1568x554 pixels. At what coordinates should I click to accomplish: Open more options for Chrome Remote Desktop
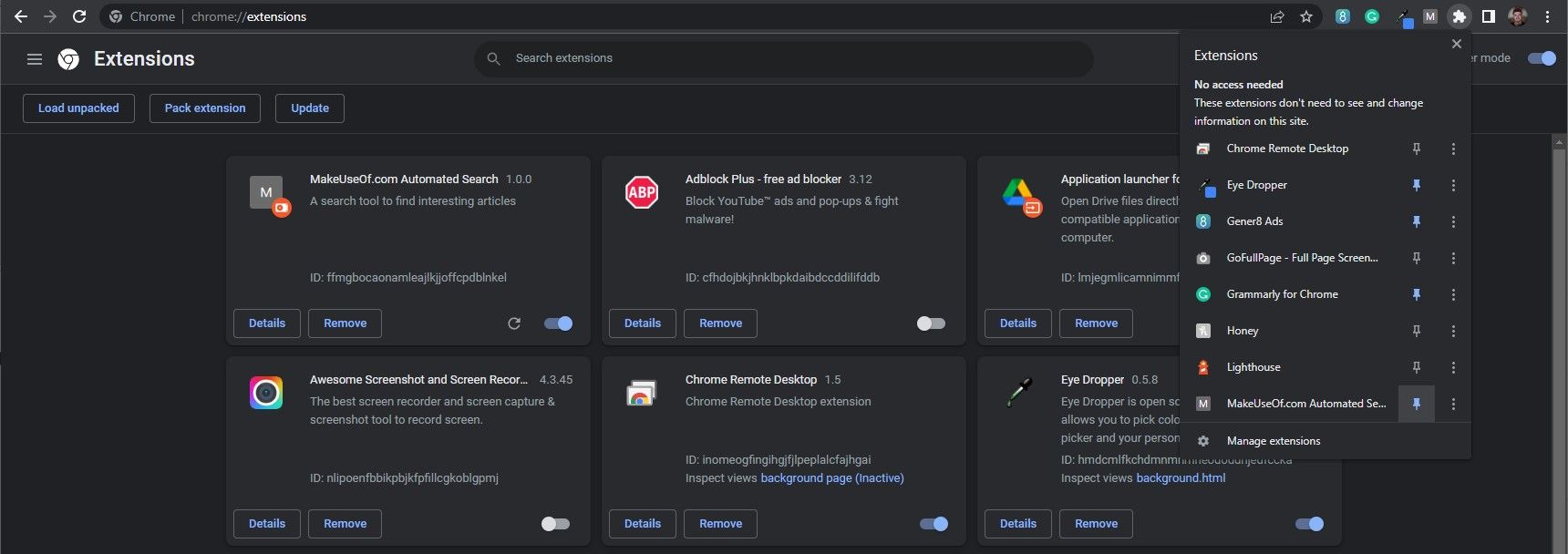(1453, 149)
